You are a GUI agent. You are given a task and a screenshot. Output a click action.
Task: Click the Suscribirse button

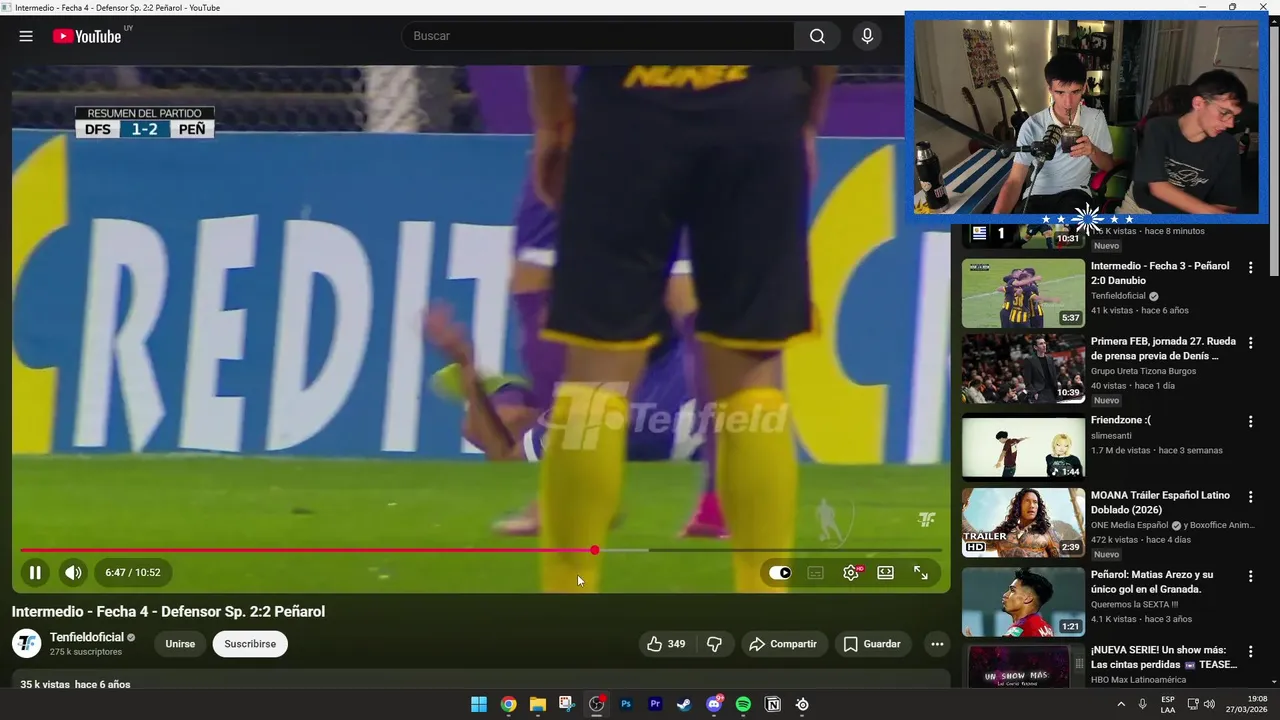pos(250,644)
